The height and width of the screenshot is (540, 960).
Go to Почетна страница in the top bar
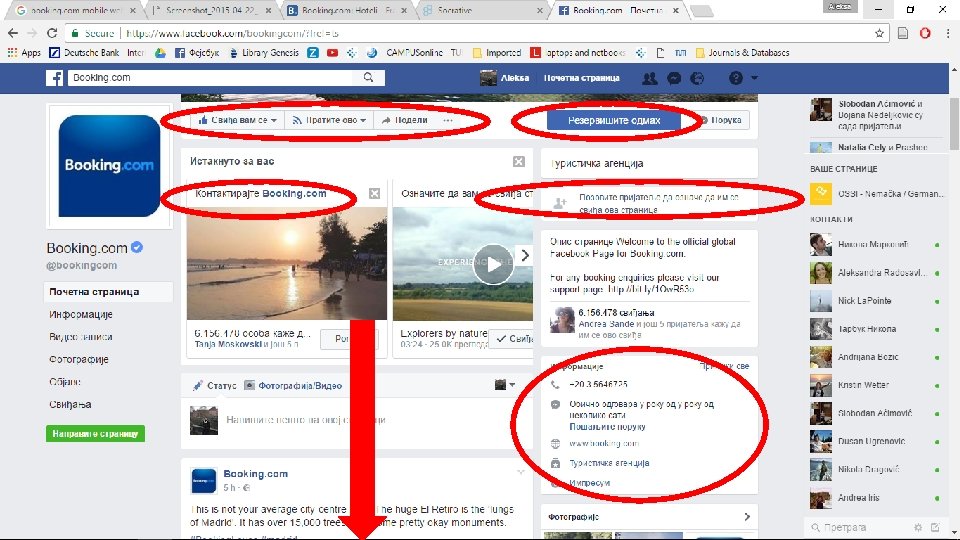582,78
